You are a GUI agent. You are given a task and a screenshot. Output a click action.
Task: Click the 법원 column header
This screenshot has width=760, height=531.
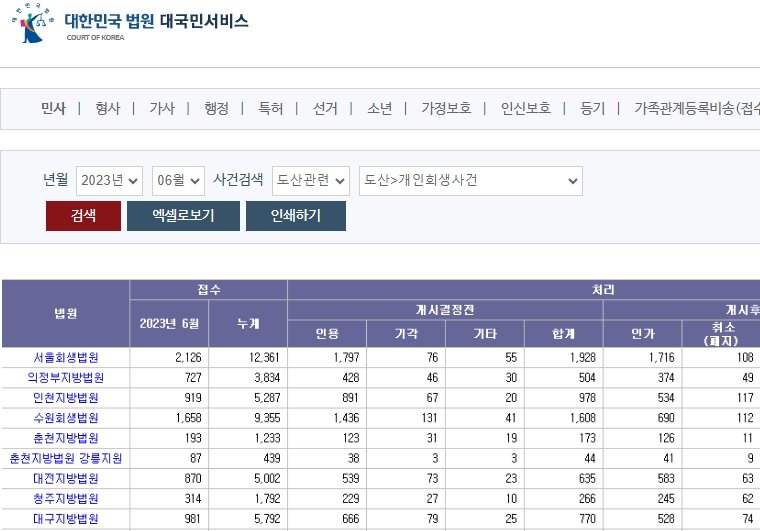coord(66,313)
